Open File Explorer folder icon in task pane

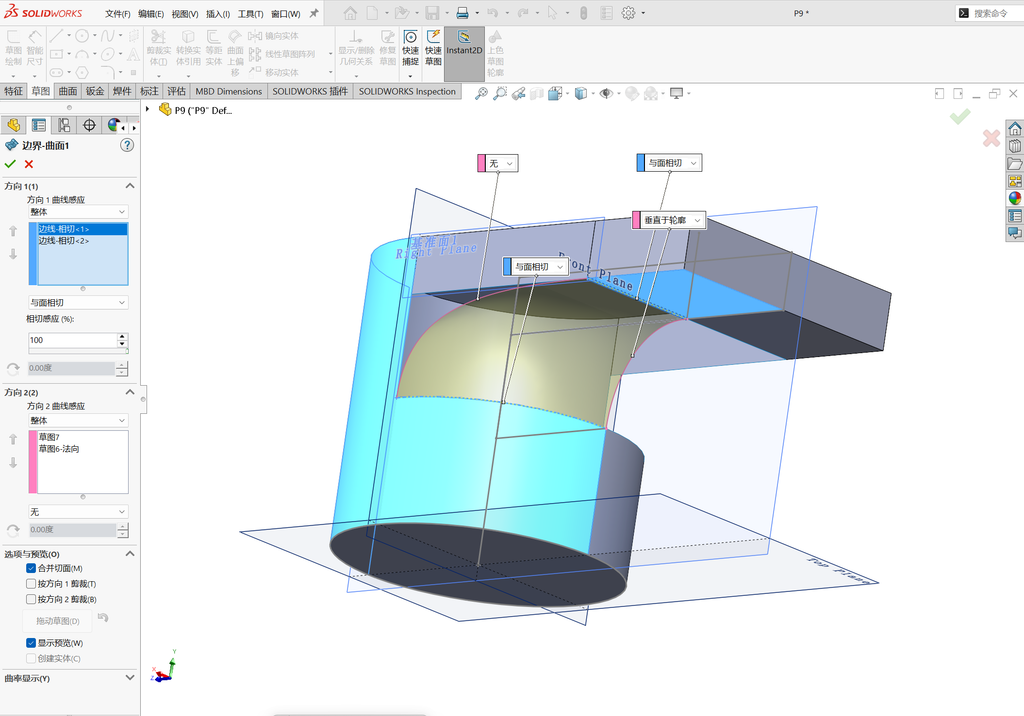click(1015, 163)
